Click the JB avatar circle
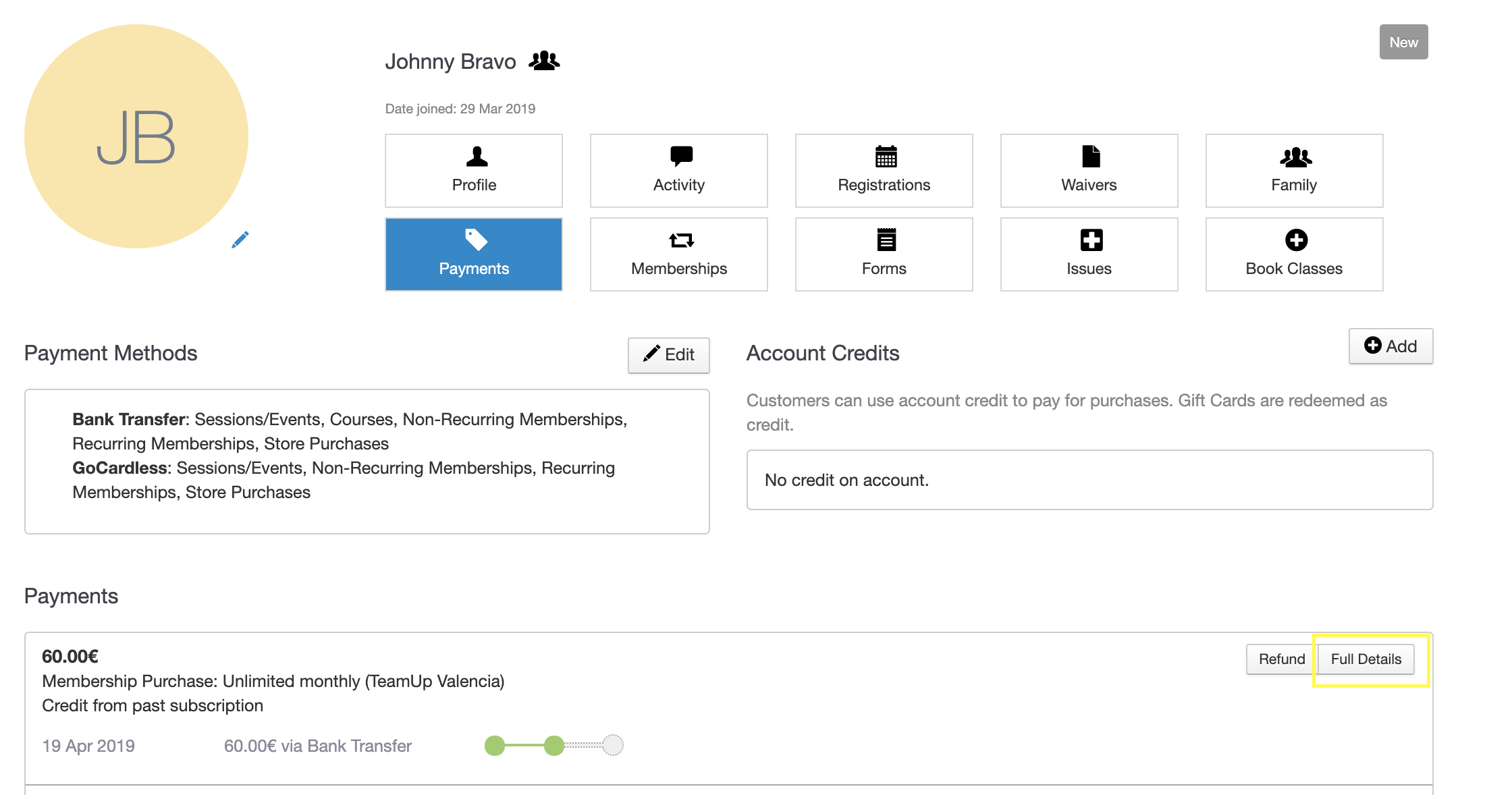Viewport: 1512px width, 795px height. 136,136
